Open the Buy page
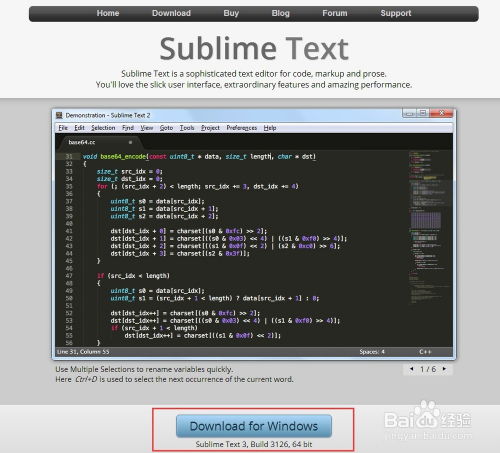This screenshot has height=453, width=500. pyautogui.click(x=231, y=13)
